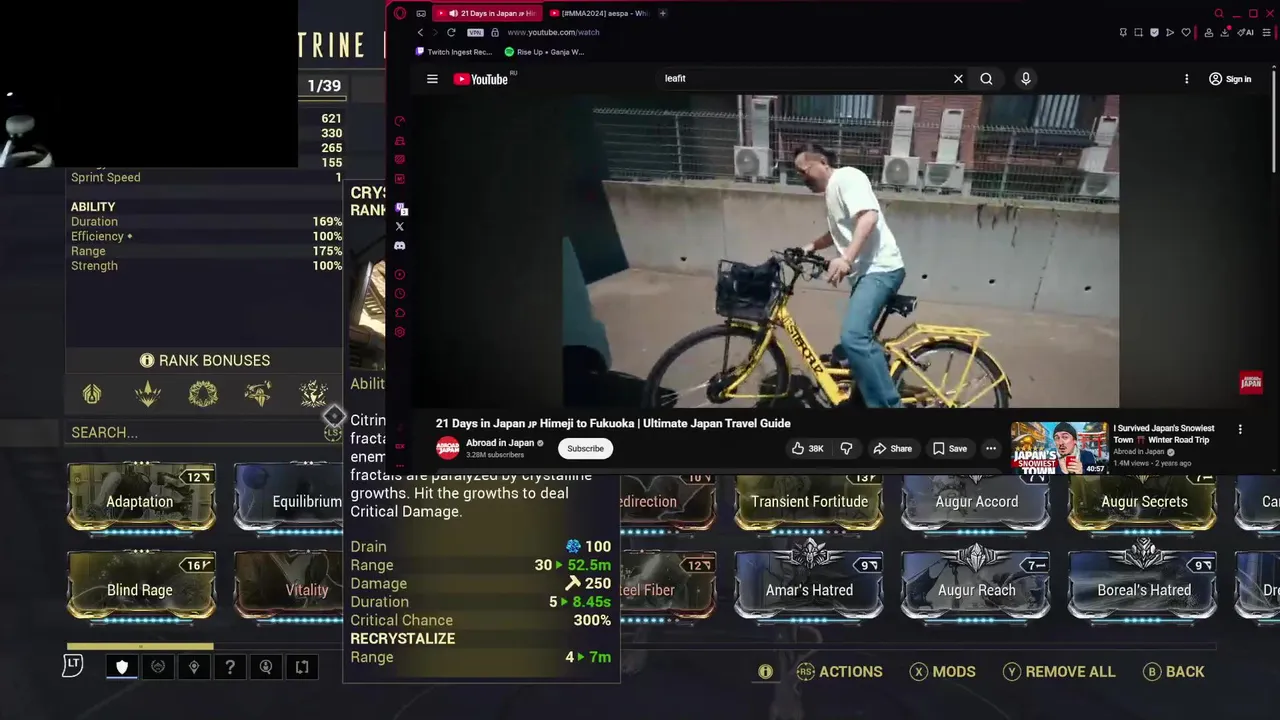The image size is (1280, 720).
Task: Select the Vitality mod
Action: click(x=289, y=586)
